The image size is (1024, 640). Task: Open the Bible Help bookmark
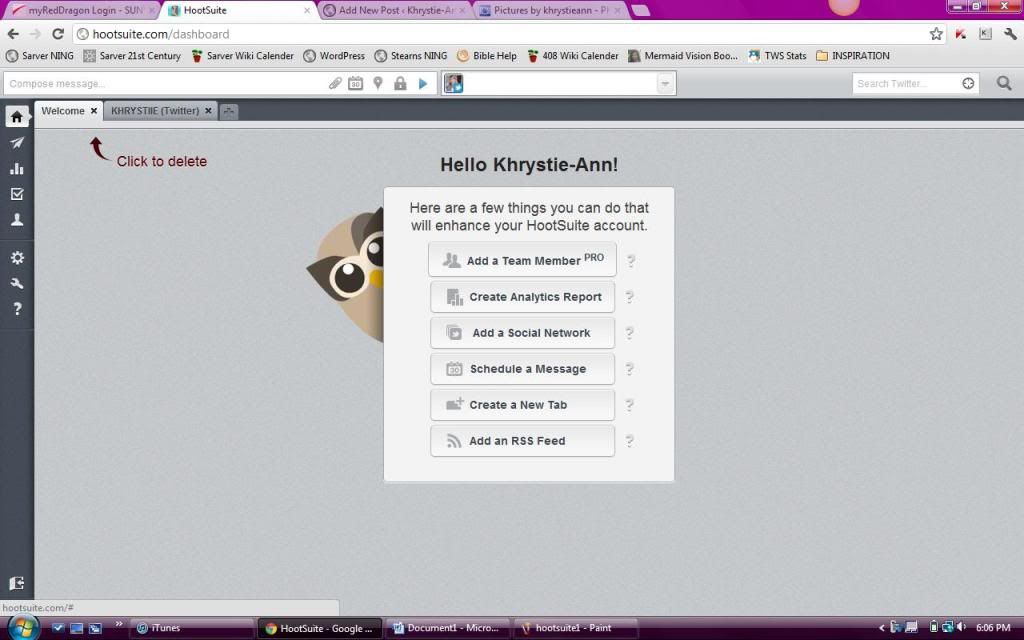pos(487,56)
